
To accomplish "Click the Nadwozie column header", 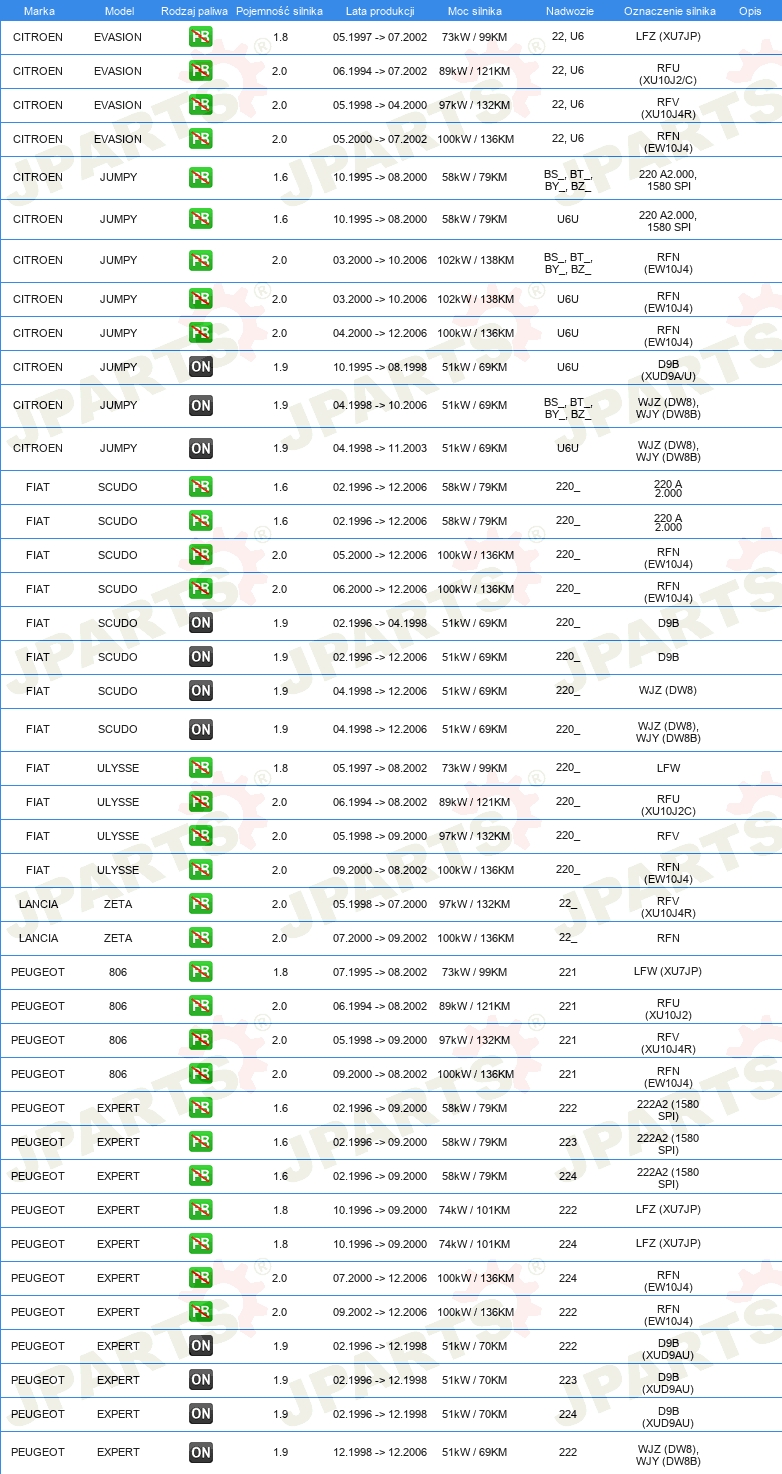I will coord(569,11).
